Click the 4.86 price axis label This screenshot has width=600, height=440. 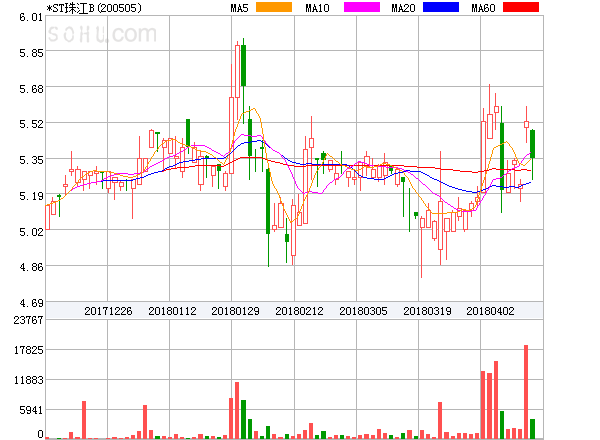pos(31,267)
